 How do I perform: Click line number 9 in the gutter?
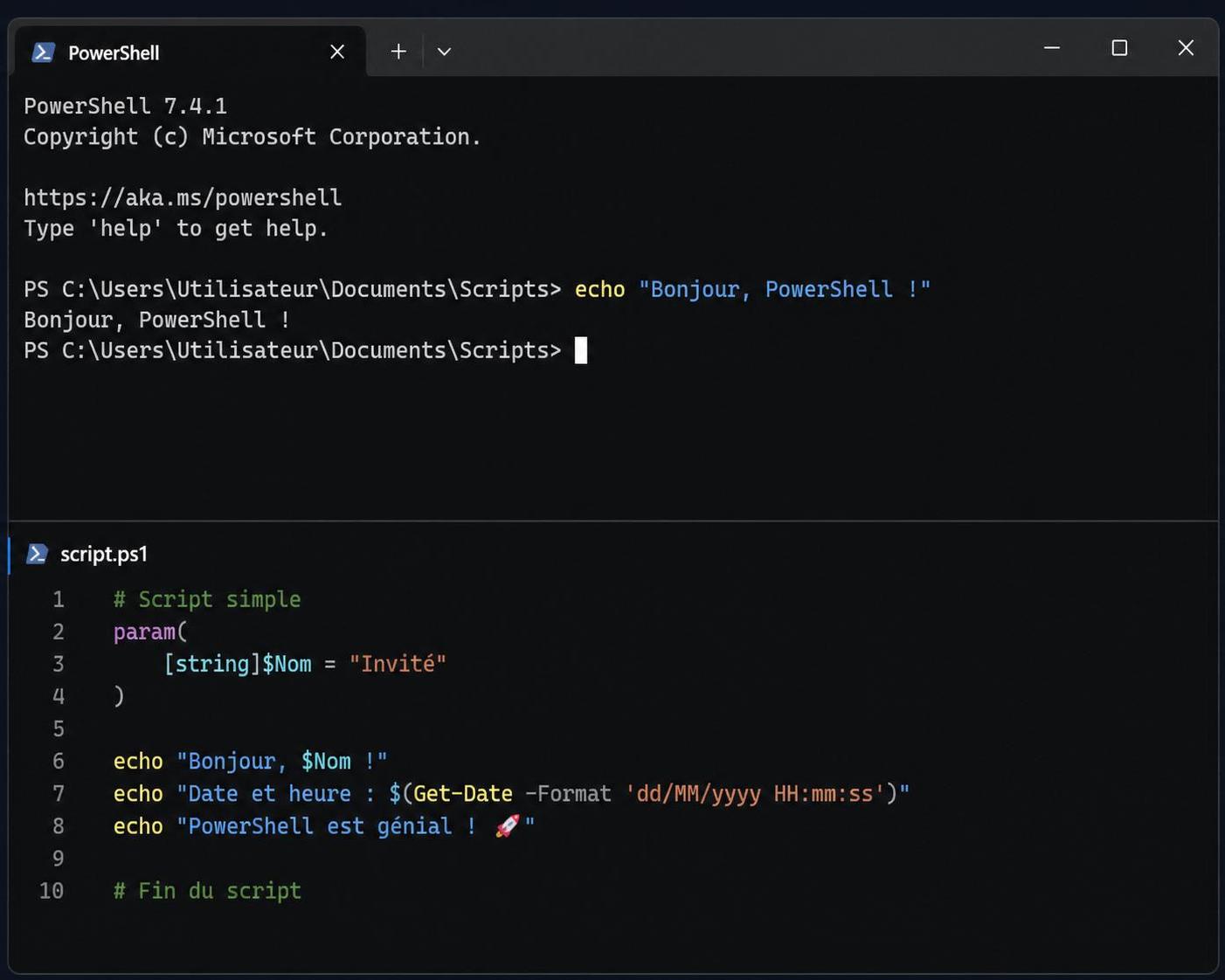coord(59,858)
